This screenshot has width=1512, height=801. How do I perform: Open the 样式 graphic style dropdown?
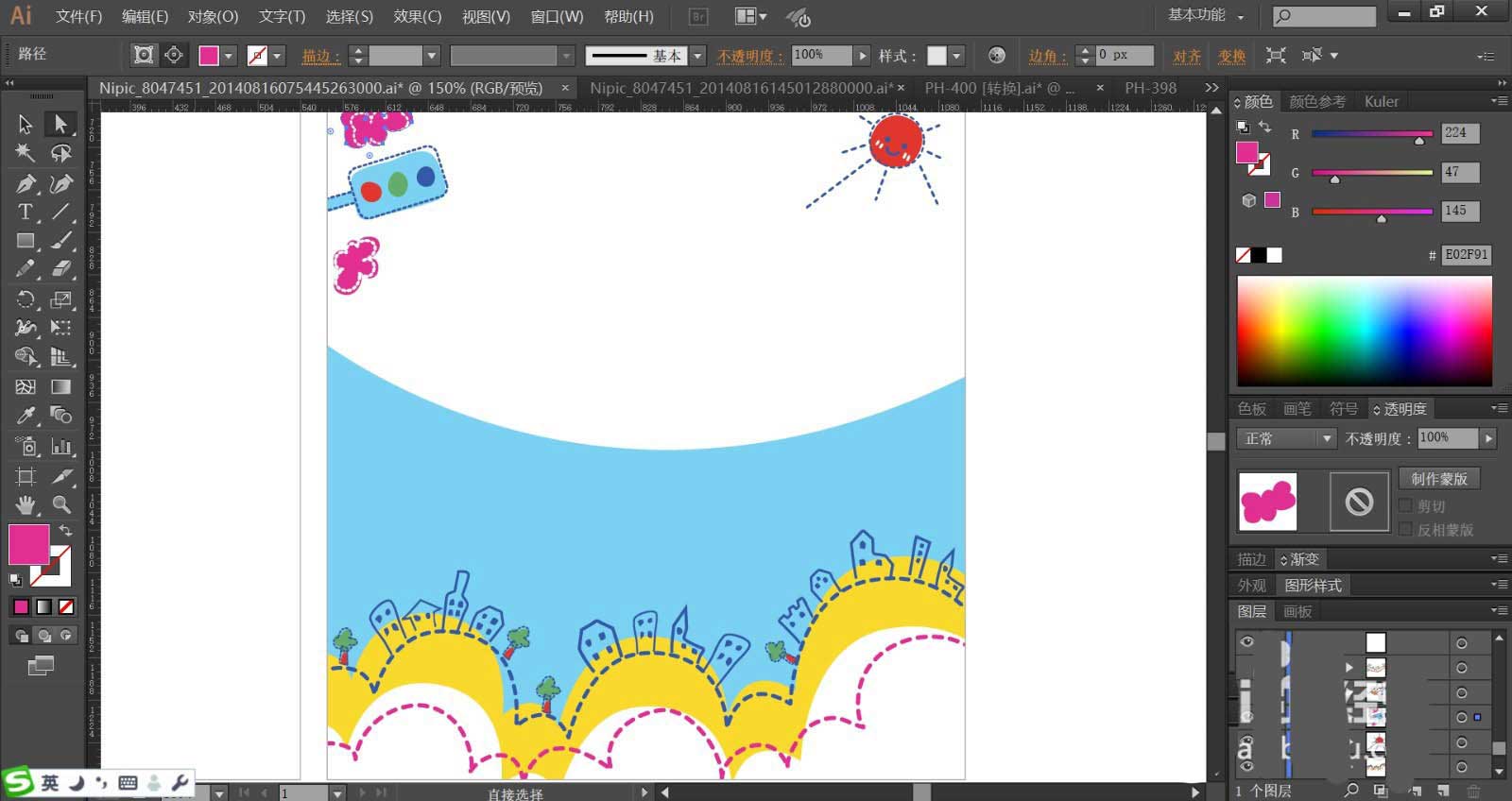956,56
